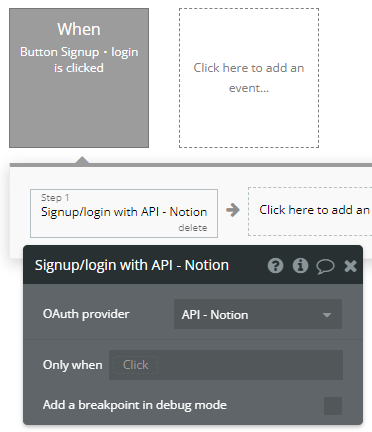This screenshot has width=372, height=432.
Task: Click the Add a breakpoint label text
Action: 135,405
